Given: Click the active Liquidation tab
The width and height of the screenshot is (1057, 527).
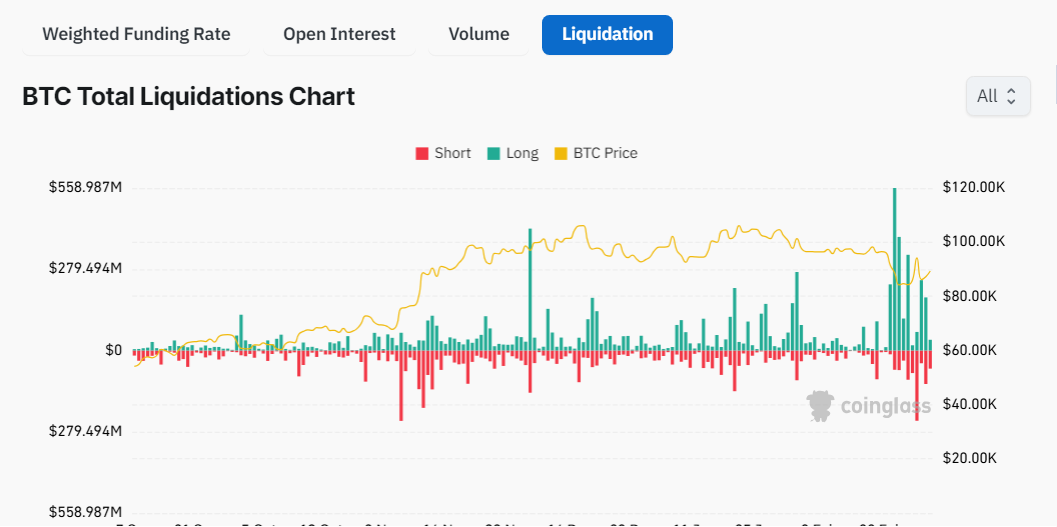Looking at the screenshot, I should [x=607, y=34].
